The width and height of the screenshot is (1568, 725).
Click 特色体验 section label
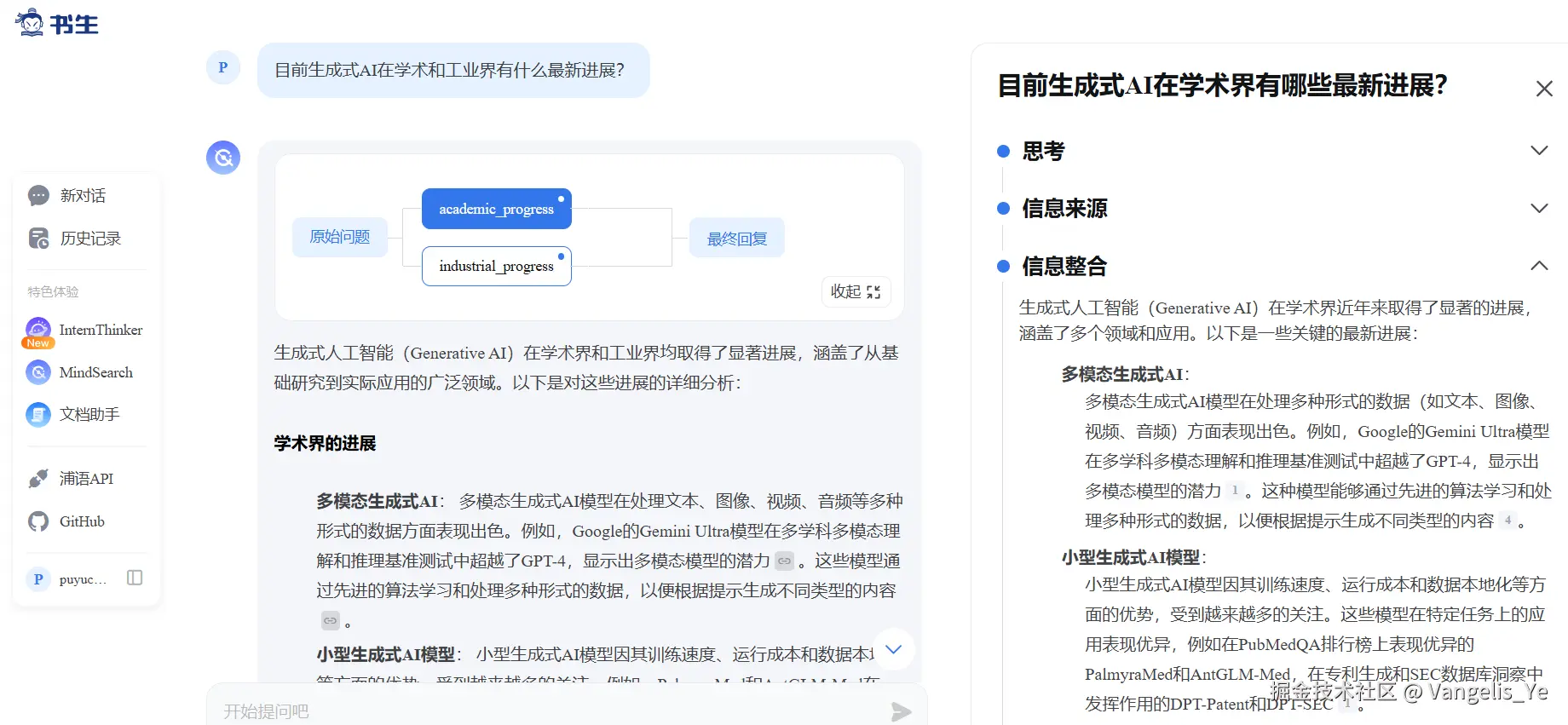pyautogui.click(x=53, y=291)
